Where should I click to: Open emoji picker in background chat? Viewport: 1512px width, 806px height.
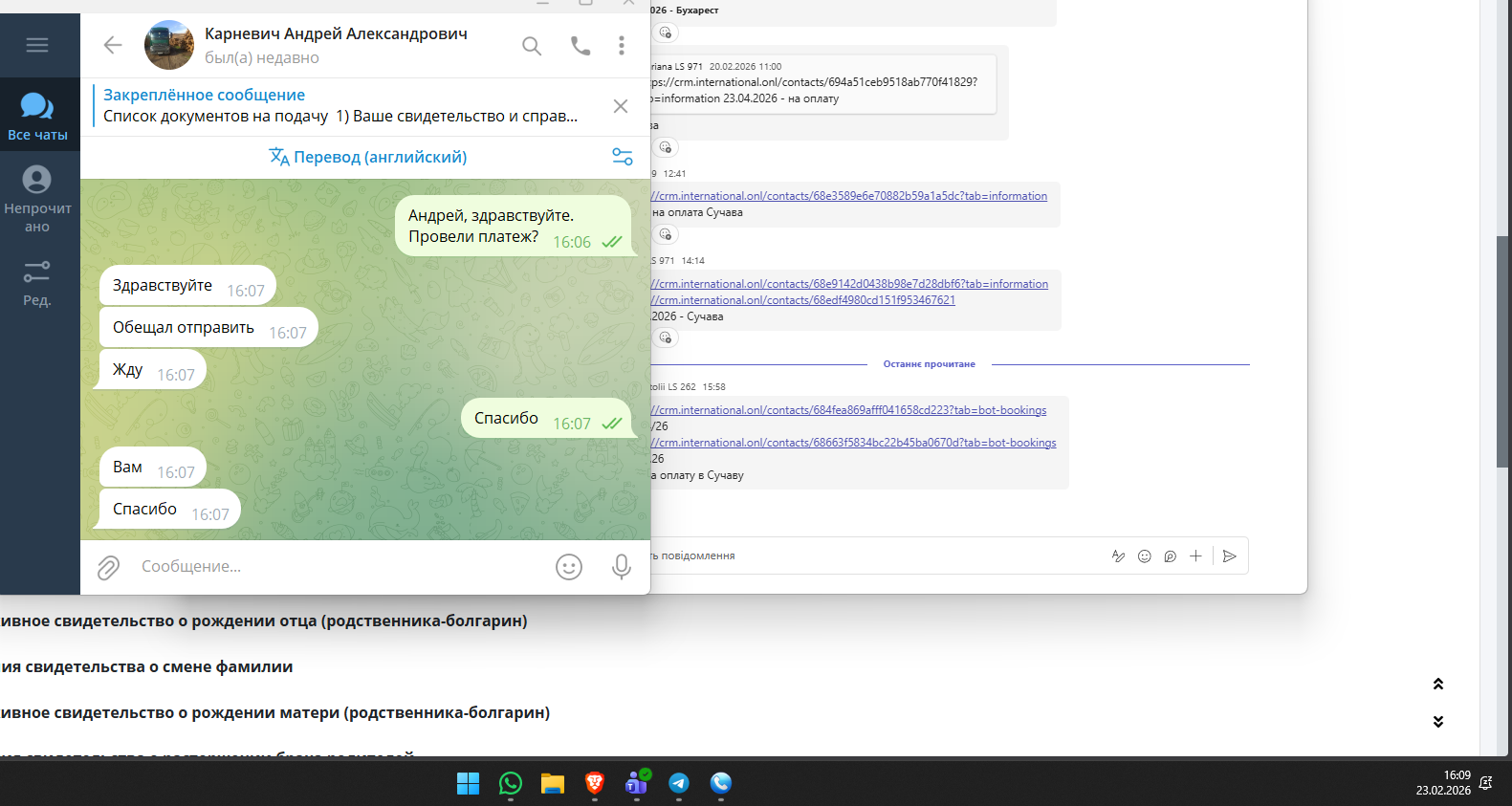point(1144,555)
